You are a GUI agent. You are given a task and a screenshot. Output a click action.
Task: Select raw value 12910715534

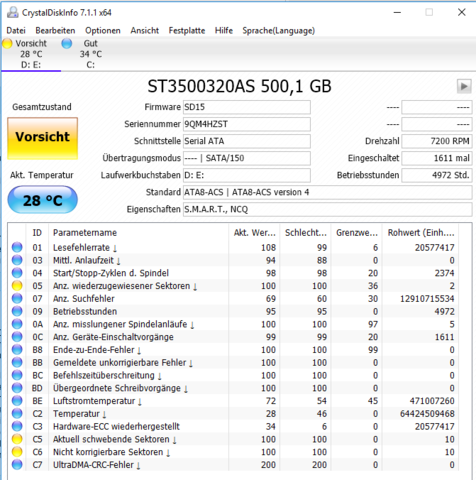(x=427, y=298)
